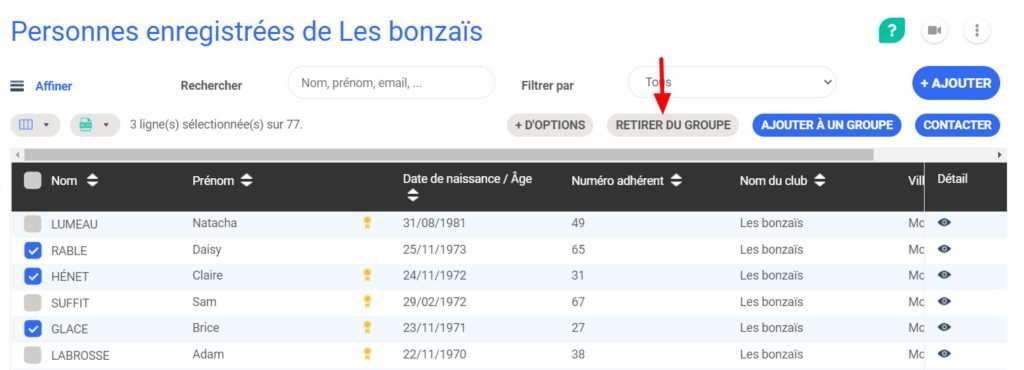Click the horizontal scrollbar above the table
This screenshot has width=1024, height=370.
[449, 155]
